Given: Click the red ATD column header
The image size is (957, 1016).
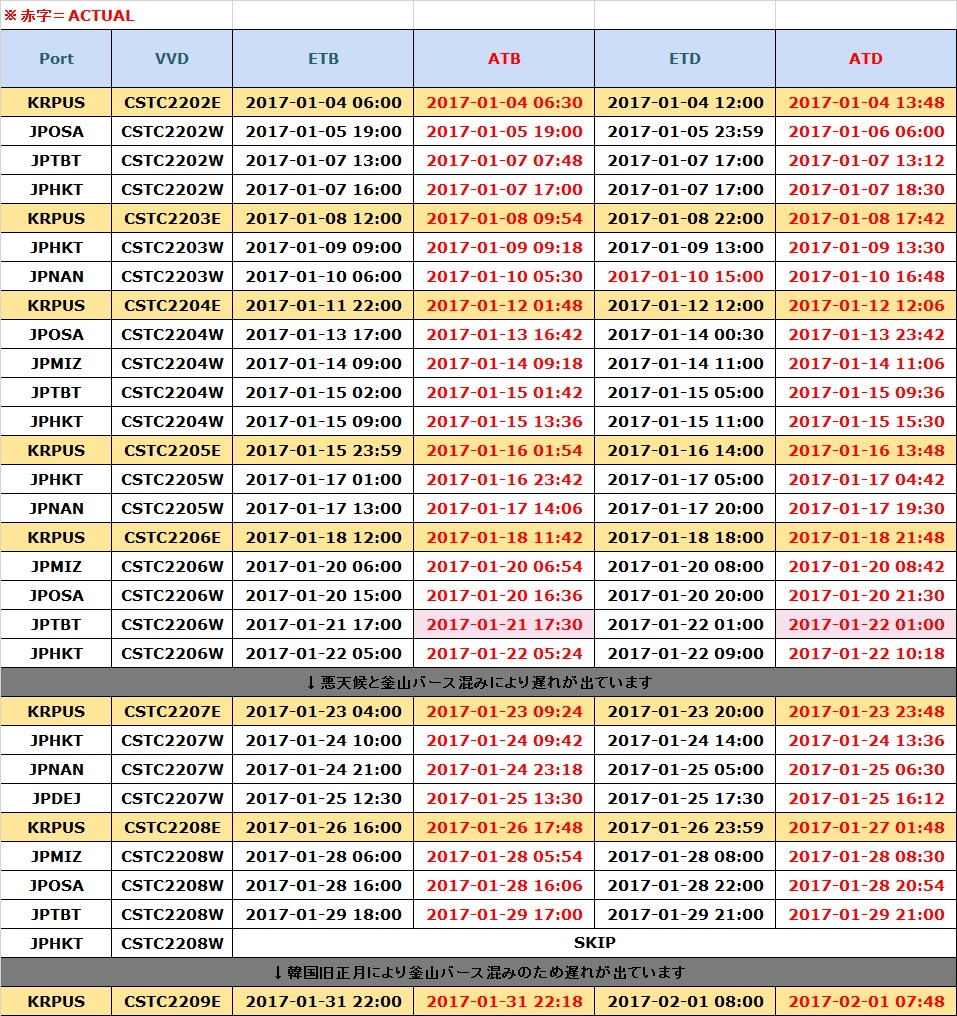Looking at the screenshot, I should click(x=866, y=58).
